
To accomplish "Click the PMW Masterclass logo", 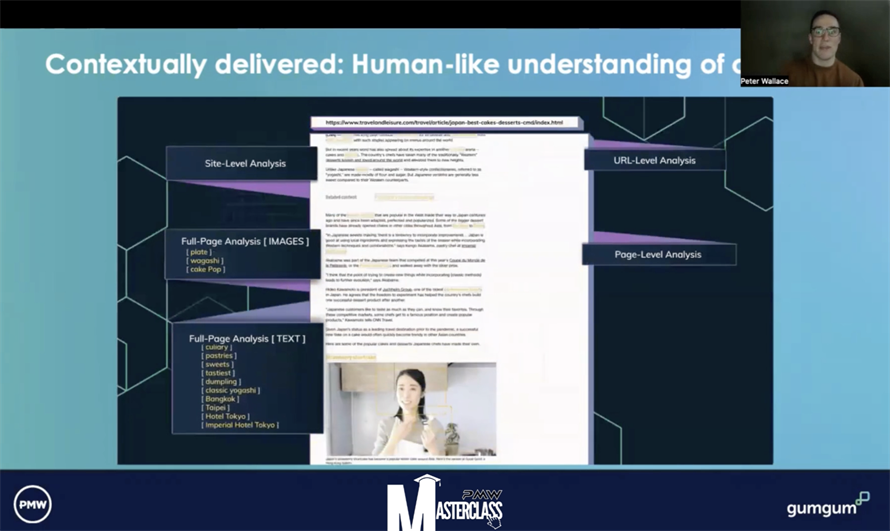I will point(444,504).
